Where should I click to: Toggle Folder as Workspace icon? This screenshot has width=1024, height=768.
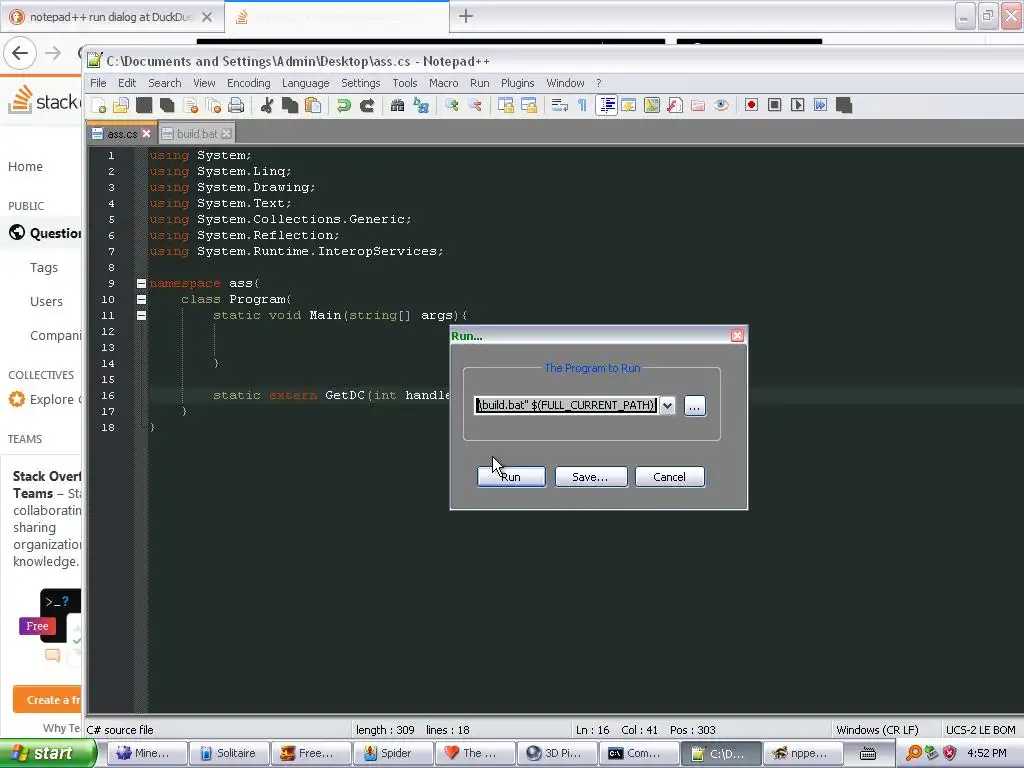click(697, 105)
